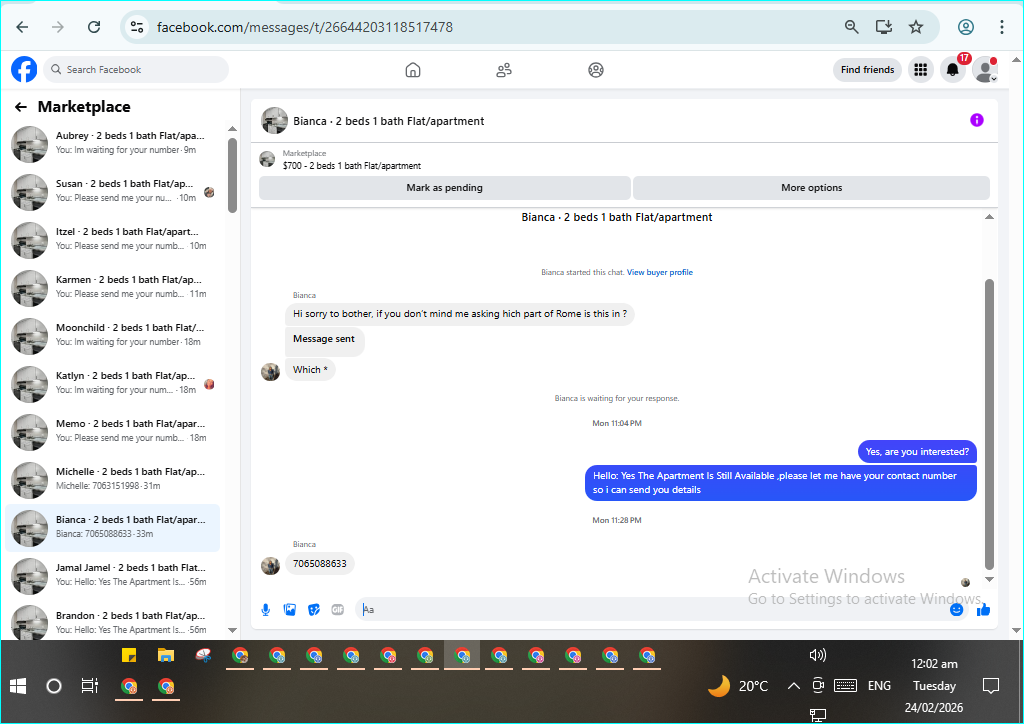The width and height of the screenshot is (1024, 724).
Task: Open View buyer profile link
Action: [660, 272]
